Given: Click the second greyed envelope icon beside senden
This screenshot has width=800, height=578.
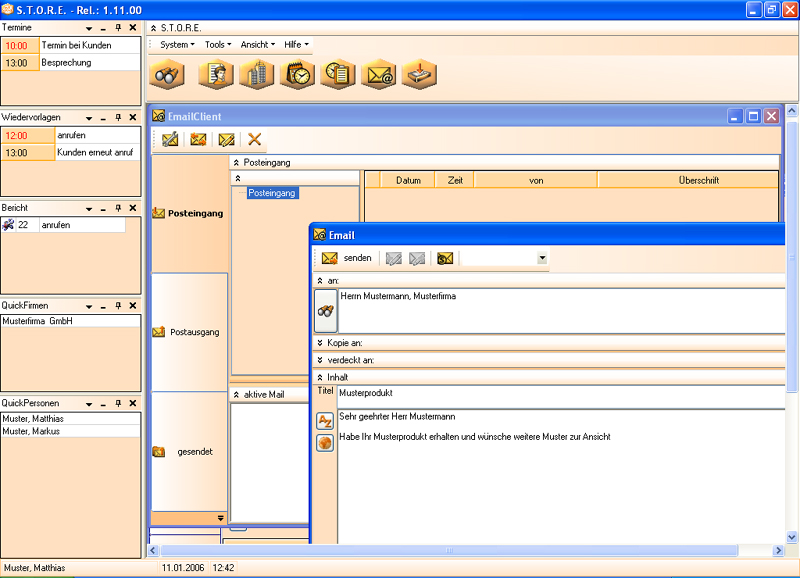Looking at the screenshot, I should (417, 259).
